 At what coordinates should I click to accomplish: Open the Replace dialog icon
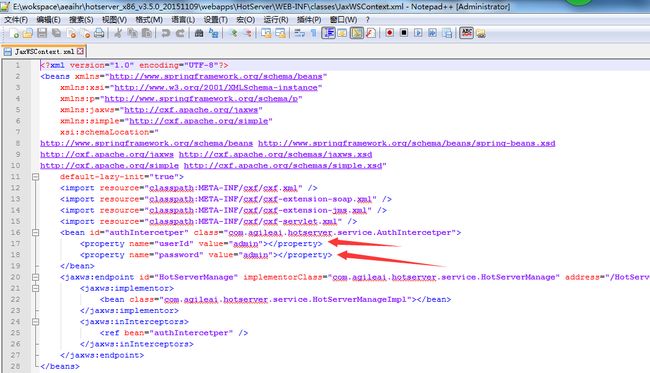click(x=213, y=33)
